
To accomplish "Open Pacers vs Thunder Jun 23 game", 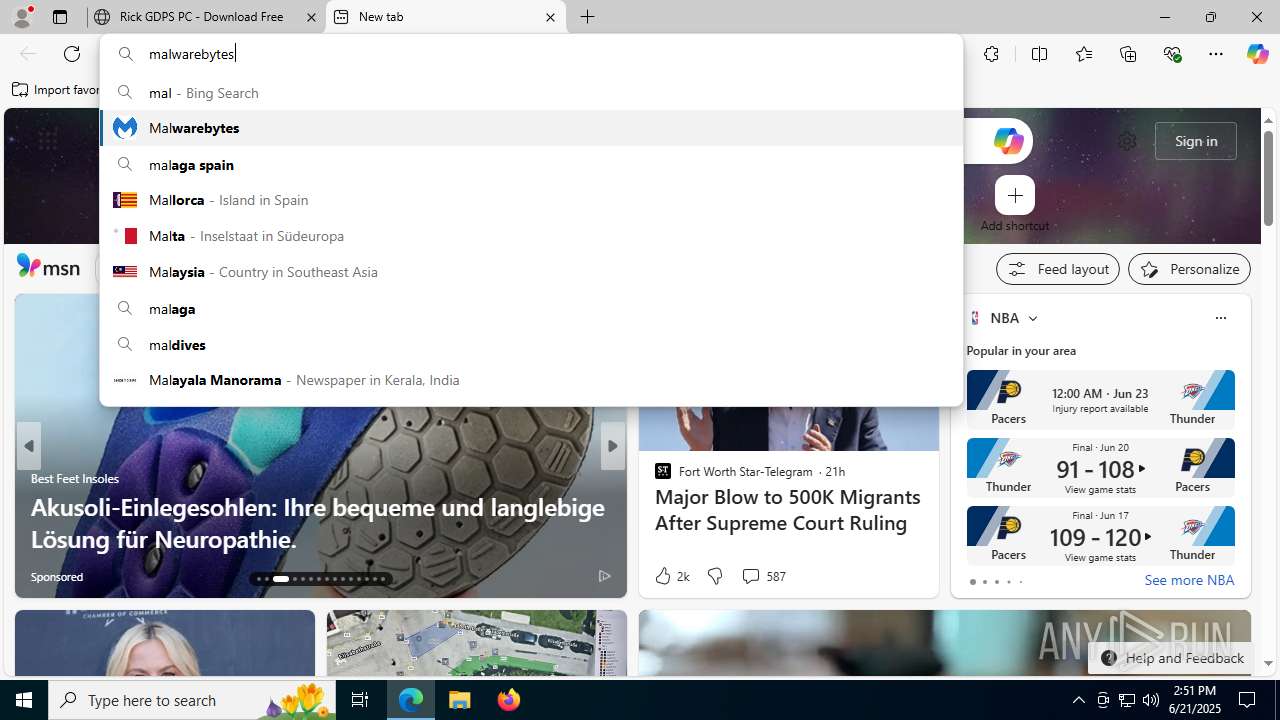I will (1100, 398).
